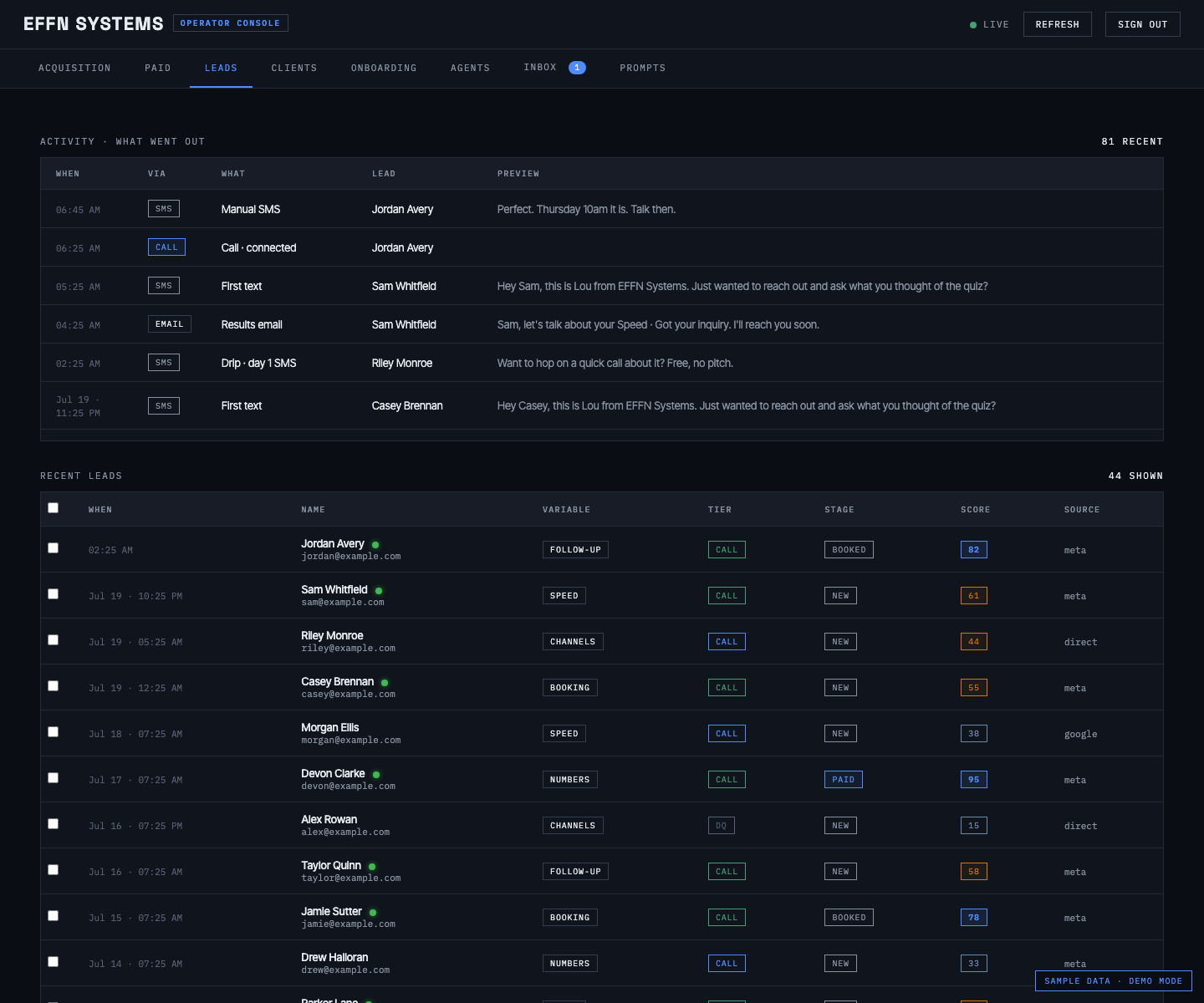Screen dimensions: 1204x1003
Task: Open the Morgan Ellis lead name
Action: pyautogui.click(x=330, y=727)
